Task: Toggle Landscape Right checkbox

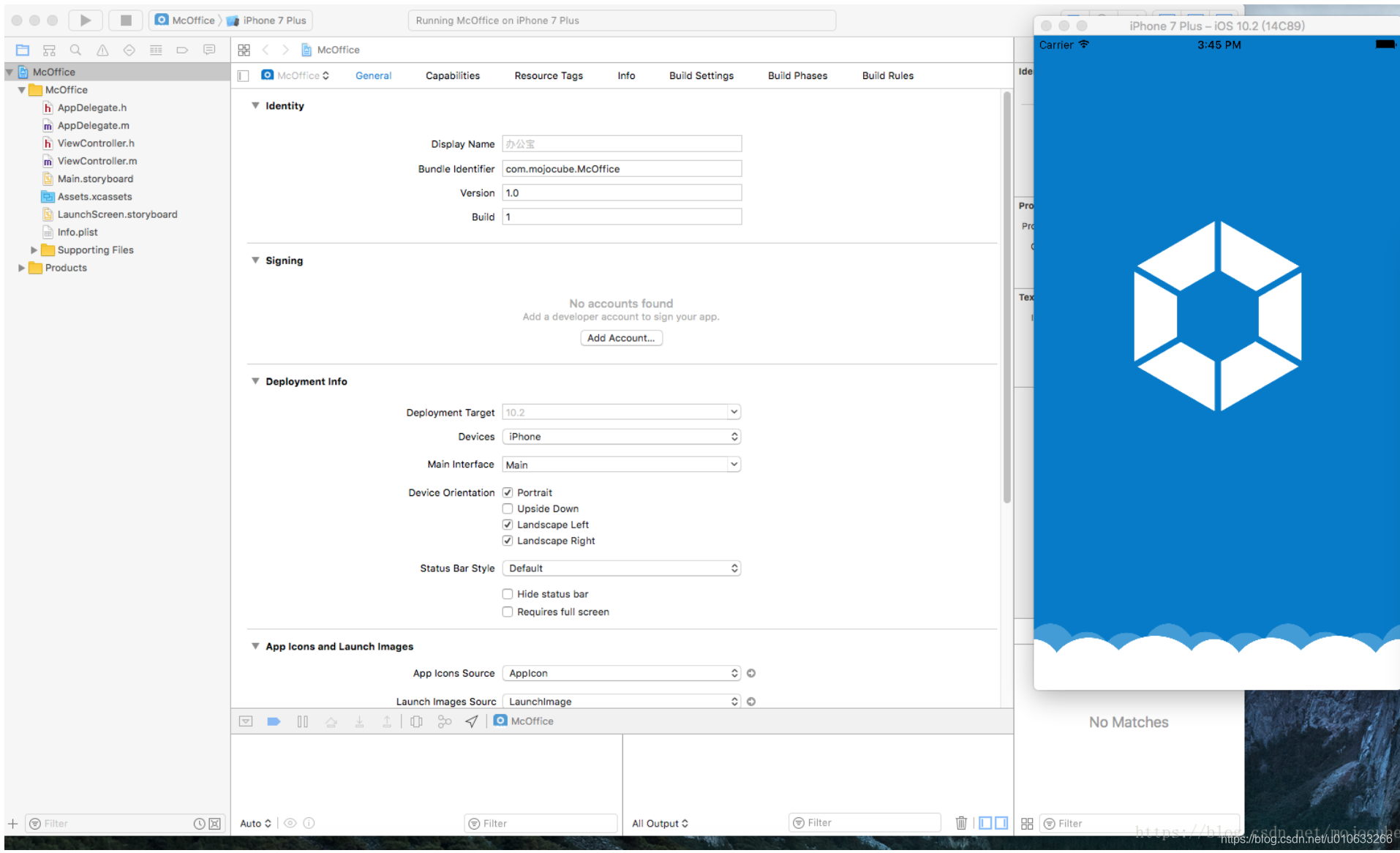Action: (x=508, y=541)
